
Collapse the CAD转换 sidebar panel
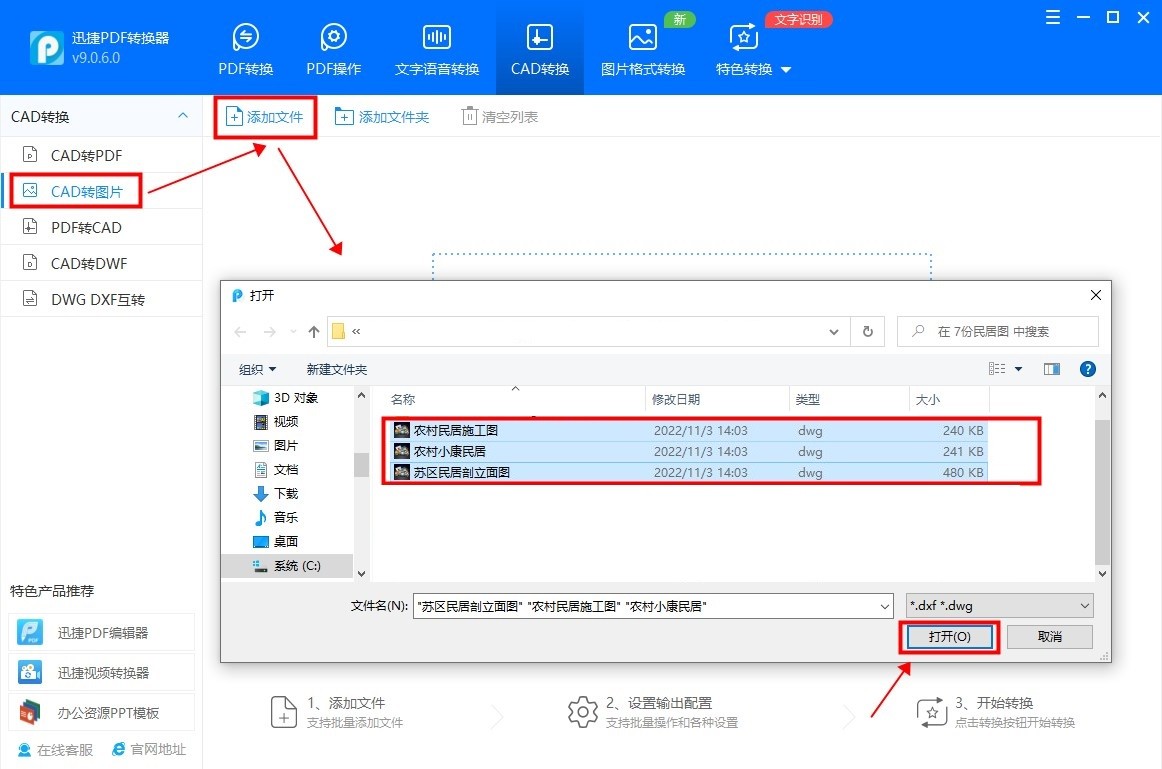click(x=182, y=116)
